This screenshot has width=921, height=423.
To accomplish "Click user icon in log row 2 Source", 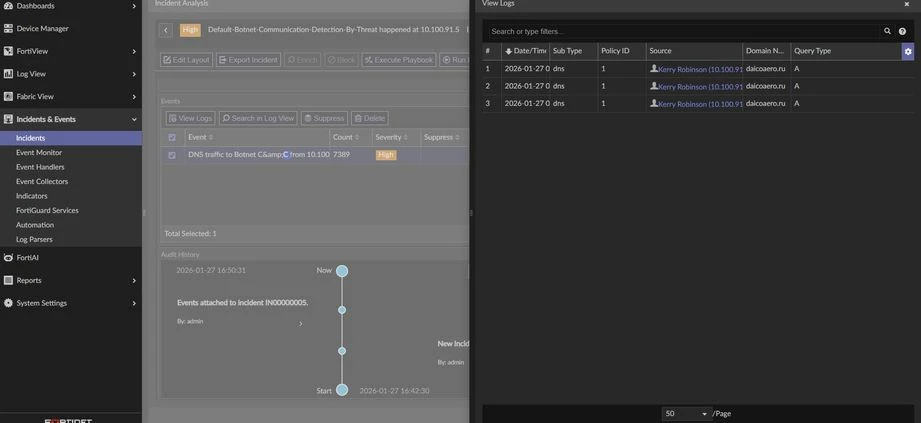I will click(654, 86).
